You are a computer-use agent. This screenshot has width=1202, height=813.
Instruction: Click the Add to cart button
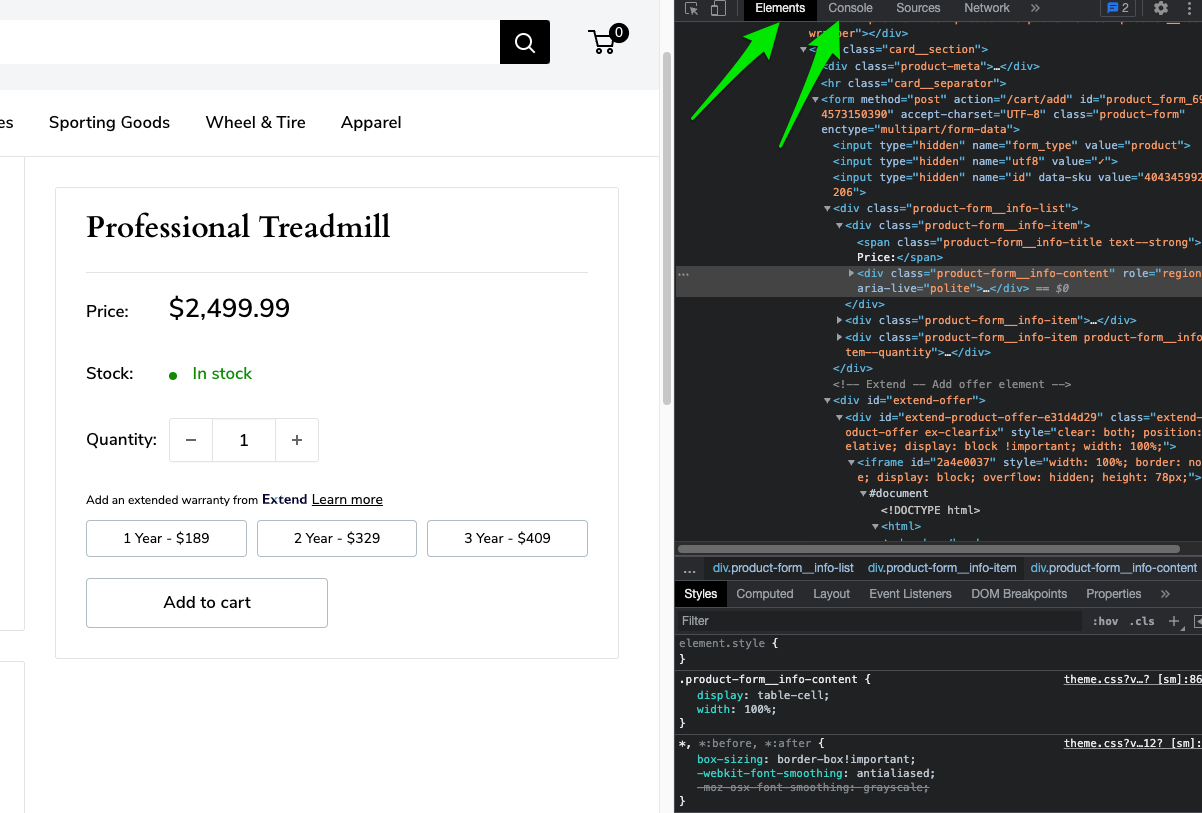pyautogui.click(x=207, y=603)
